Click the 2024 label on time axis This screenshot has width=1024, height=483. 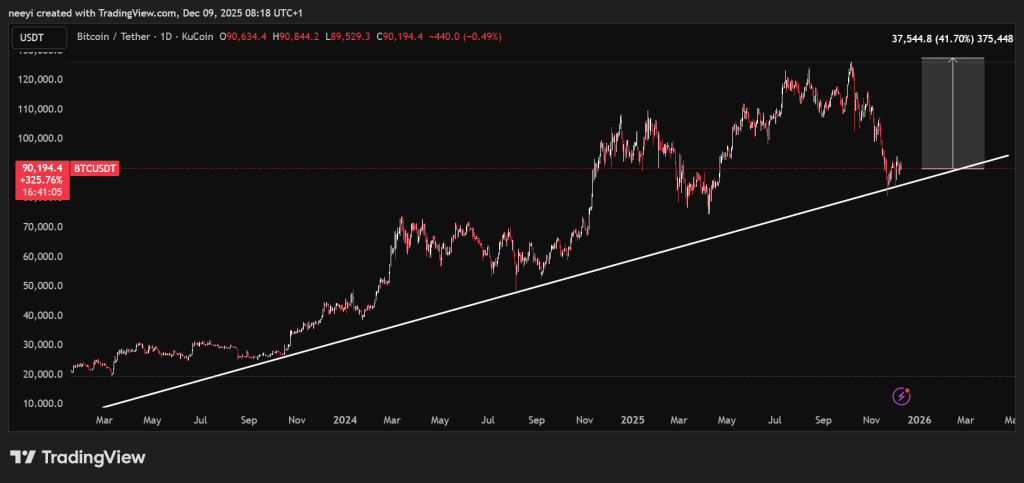[x=345, y=422]
